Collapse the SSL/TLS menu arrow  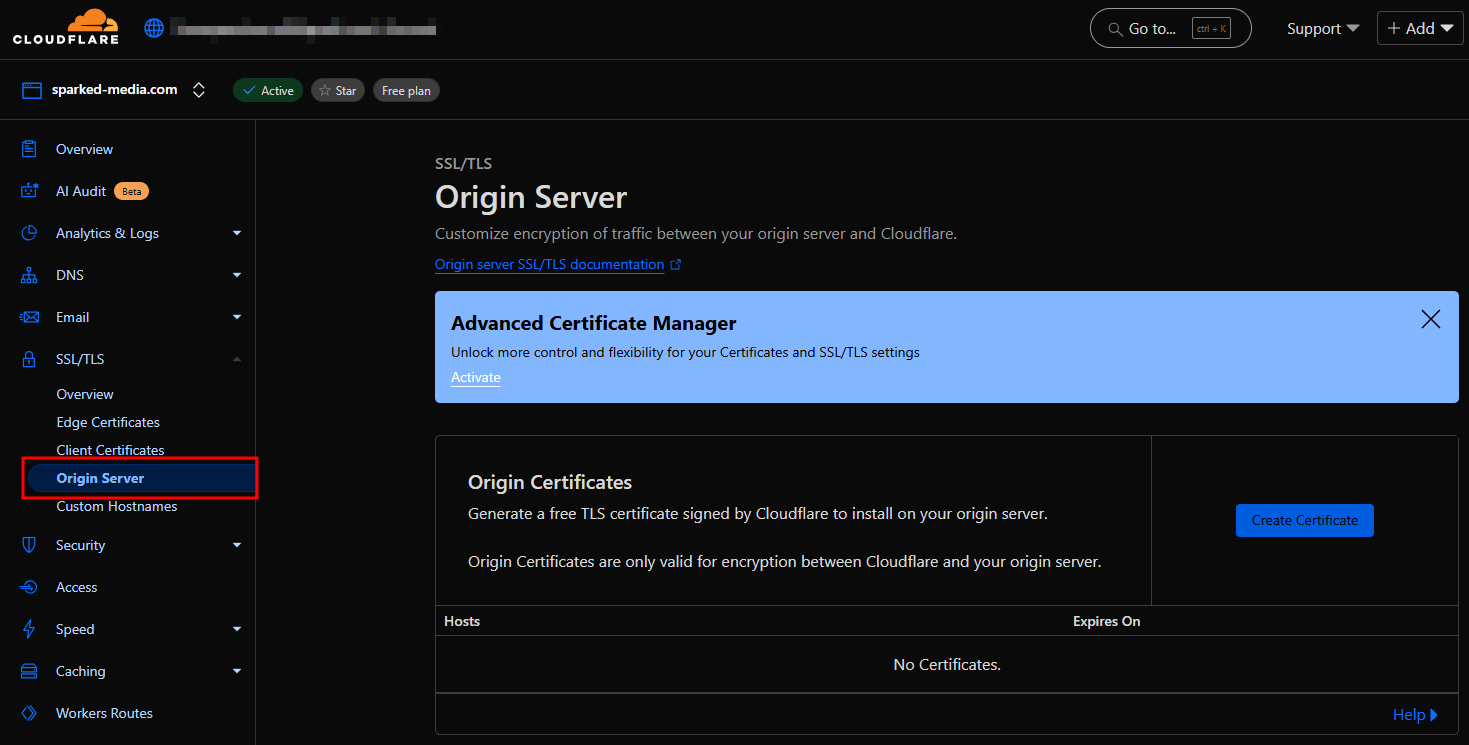[237, 359]
